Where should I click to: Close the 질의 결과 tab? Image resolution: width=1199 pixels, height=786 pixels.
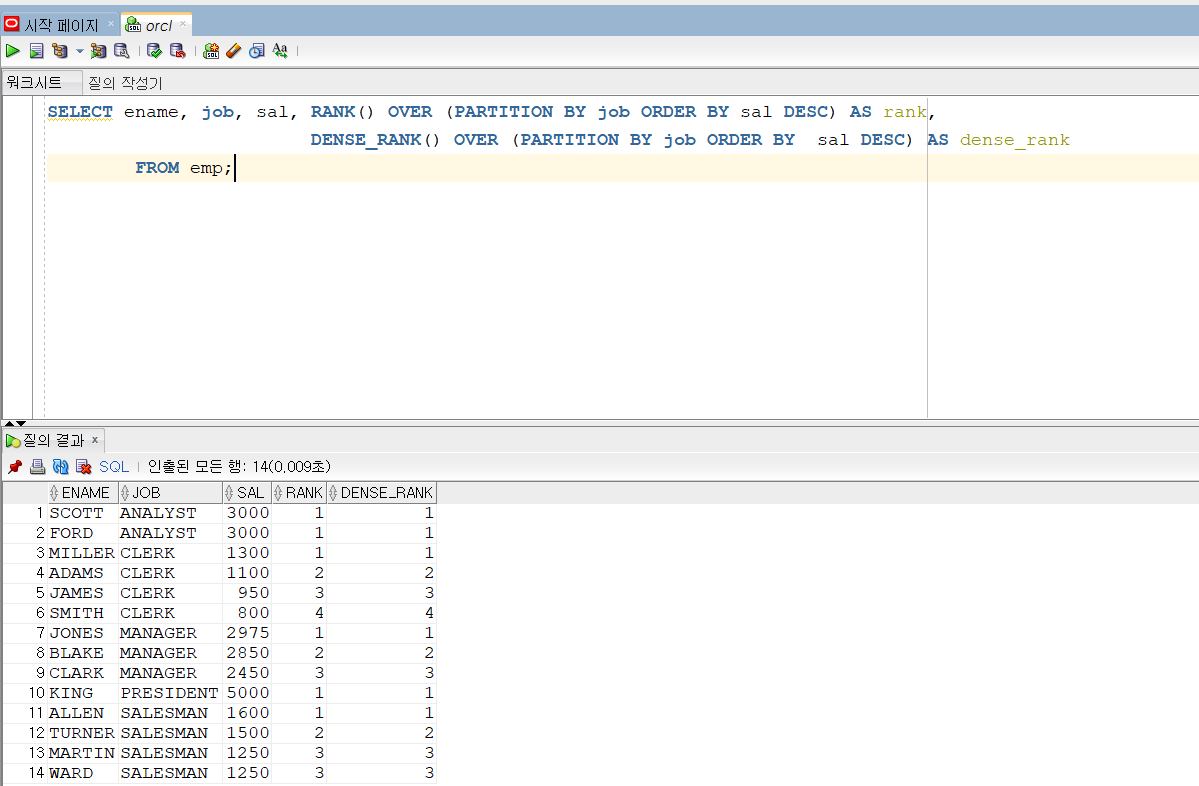tap(95, 440)
